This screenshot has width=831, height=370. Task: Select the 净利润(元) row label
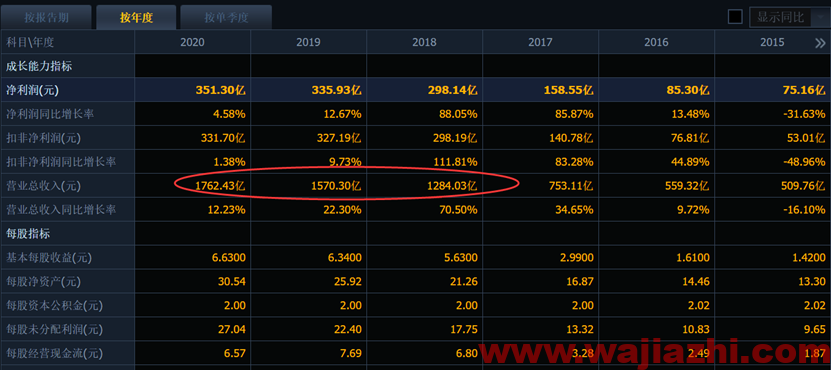tap(32, 91)
